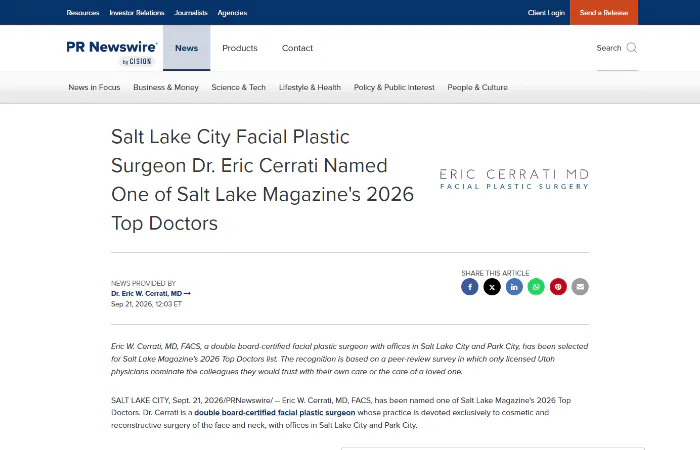Go to Journalists link
This screenshot has height=450, width=700.
[191, 12]
